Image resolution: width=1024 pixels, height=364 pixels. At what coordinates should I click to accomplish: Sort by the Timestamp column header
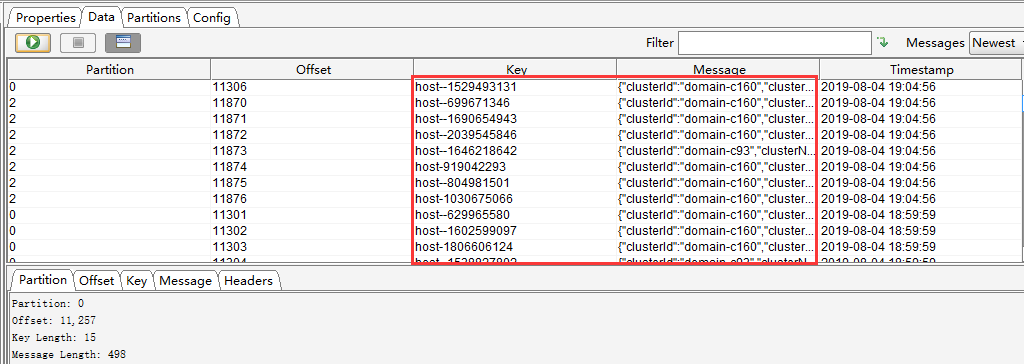921,69
